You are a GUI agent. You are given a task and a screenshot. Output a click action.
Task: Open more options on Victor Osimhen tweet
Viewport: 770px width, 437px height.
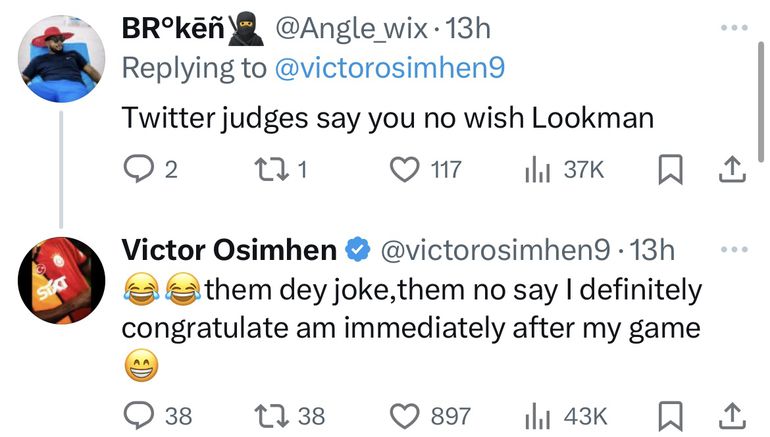733,248
